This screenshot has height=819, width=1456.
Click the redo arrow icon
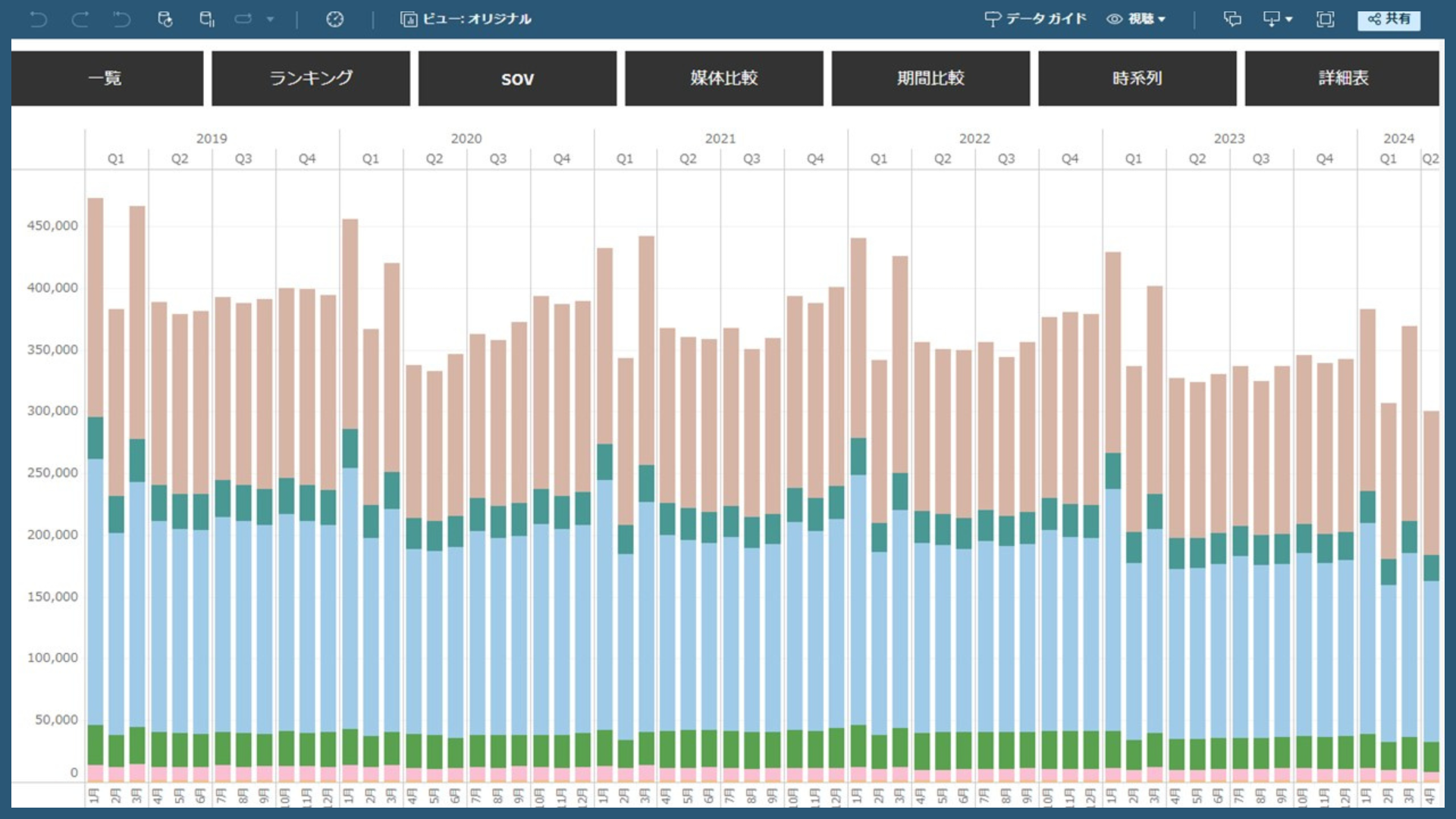click(80, 20)
